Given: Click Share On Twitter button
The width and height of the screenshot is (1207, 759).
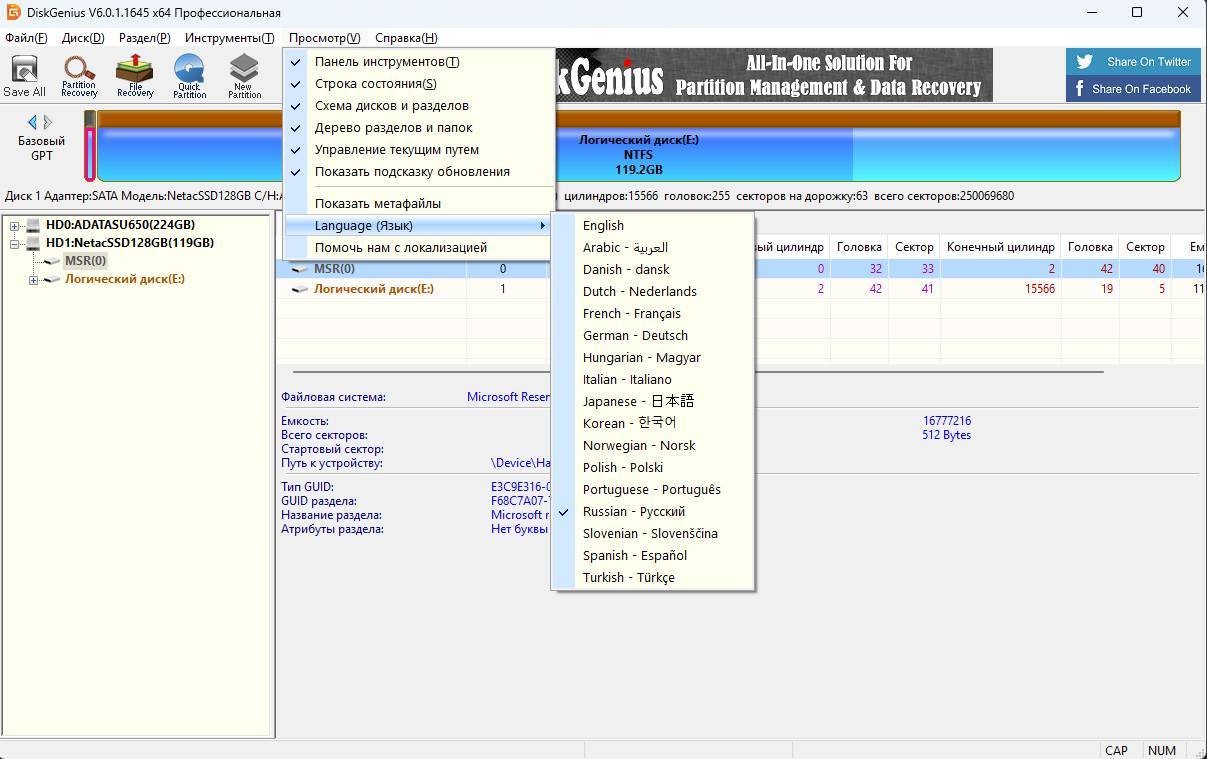Looking at the screenshot, I should (1133, 62).
